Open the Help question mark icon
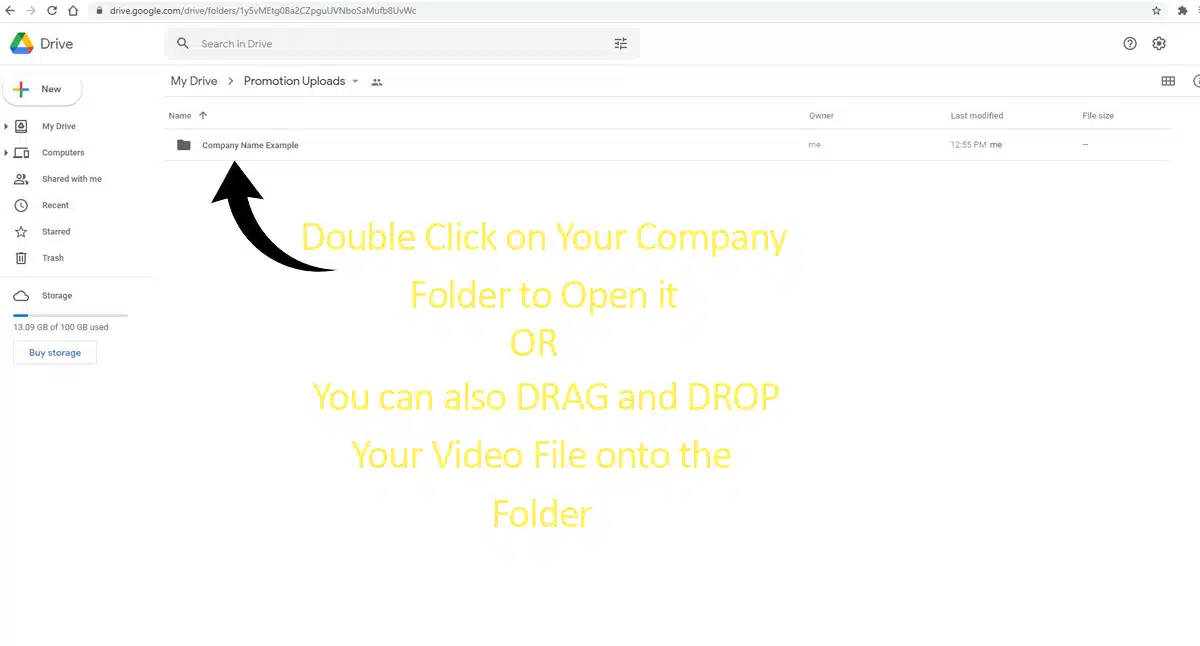This screenshot has width=1200, height=646. (1130, 44)
